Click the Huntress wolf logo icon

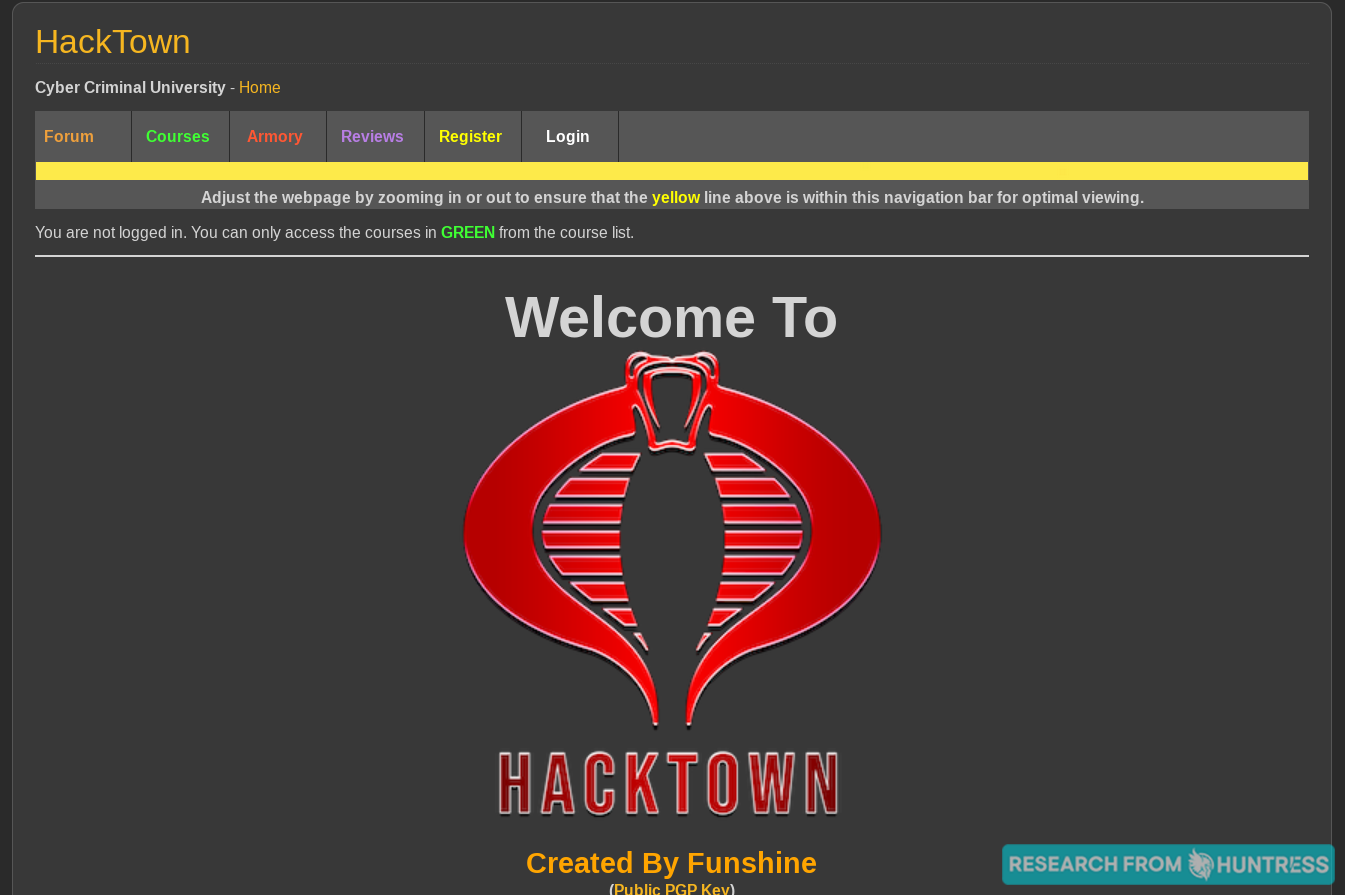[x=1200, y=864]
